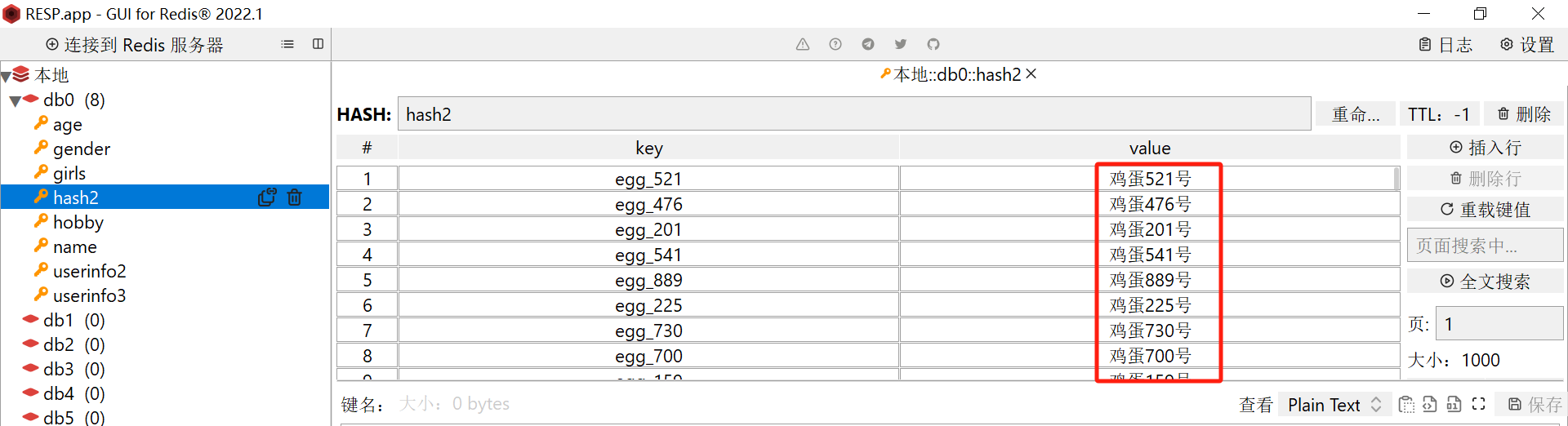
Task: Open the GitHub icon link
Action: pyautogui.click(x=933, y=44)
